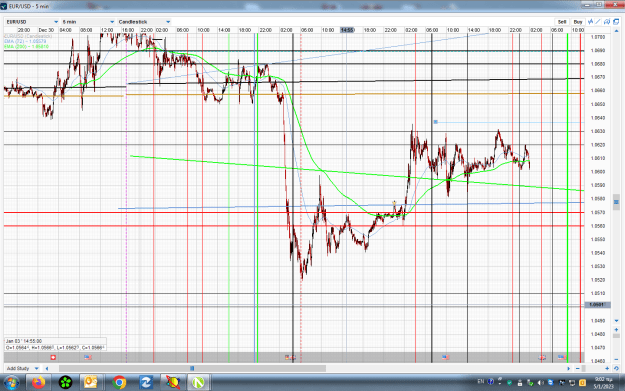Click the green shield security tray icon
Viewport: 625px width, 391px height.
click(x=509, y=383)
